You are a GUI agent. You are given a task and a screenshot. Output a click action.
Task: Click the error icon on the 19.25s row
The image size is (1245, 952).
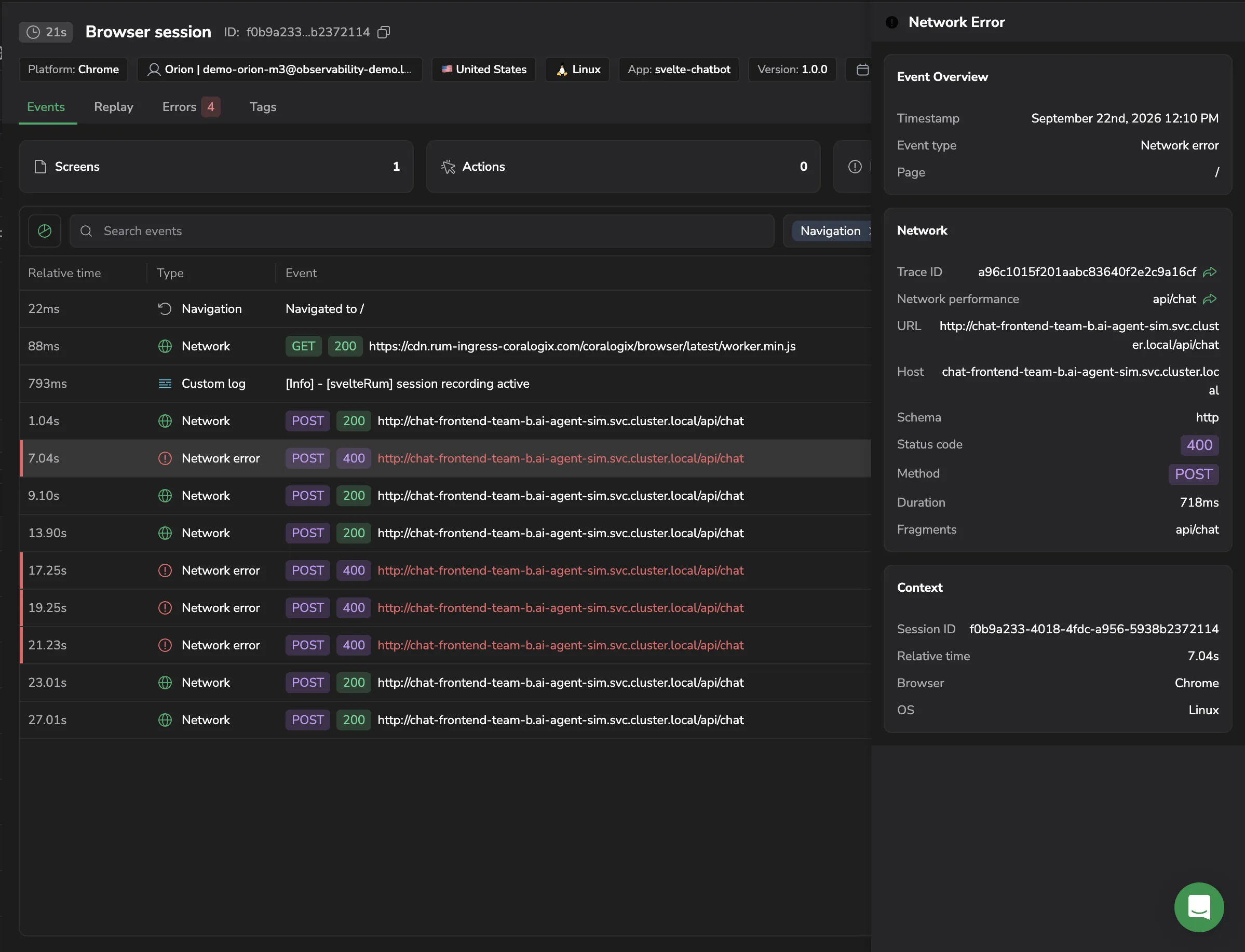(165, 608)
